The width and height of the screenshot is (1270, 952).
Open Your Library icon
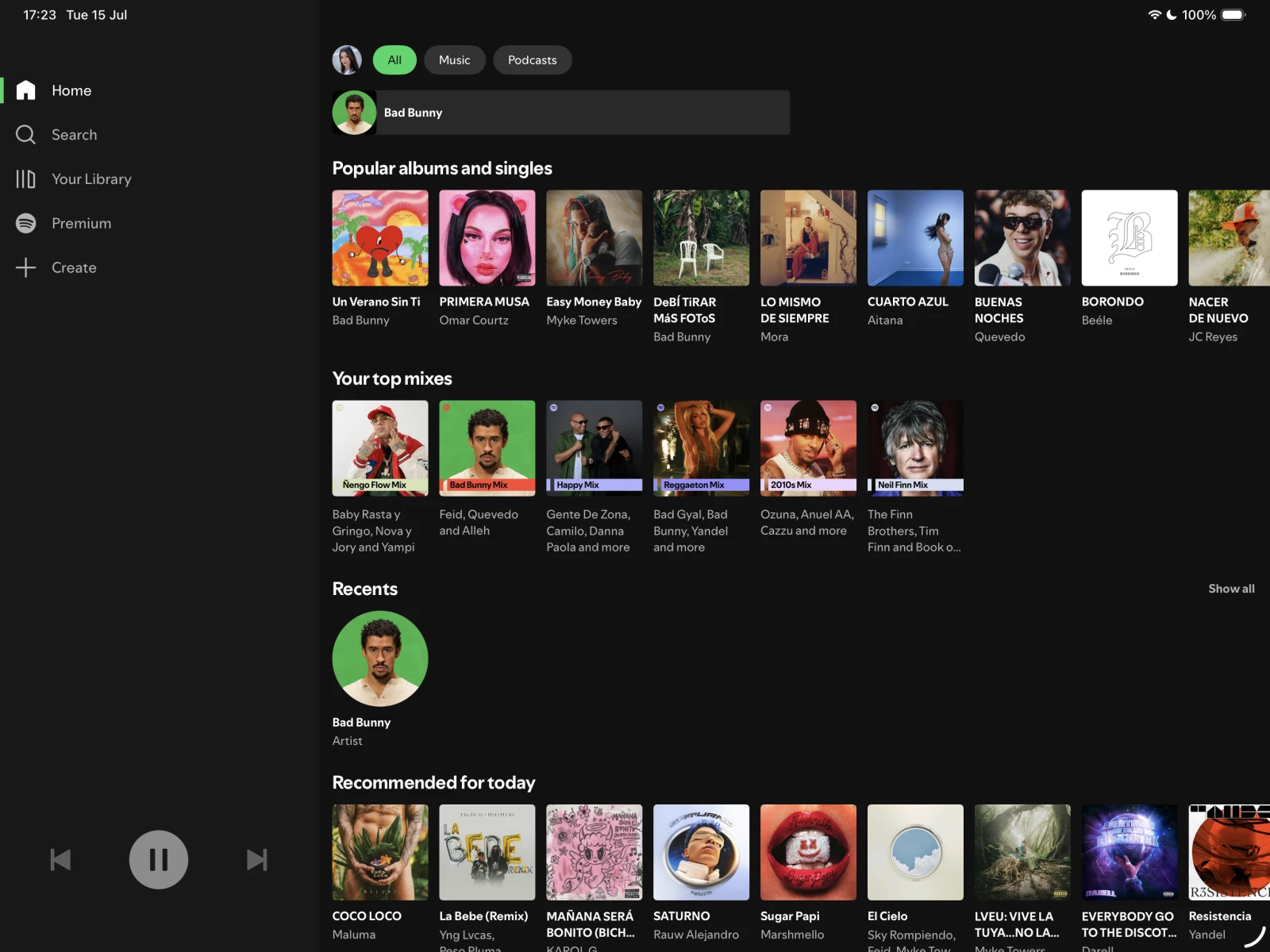26,179
